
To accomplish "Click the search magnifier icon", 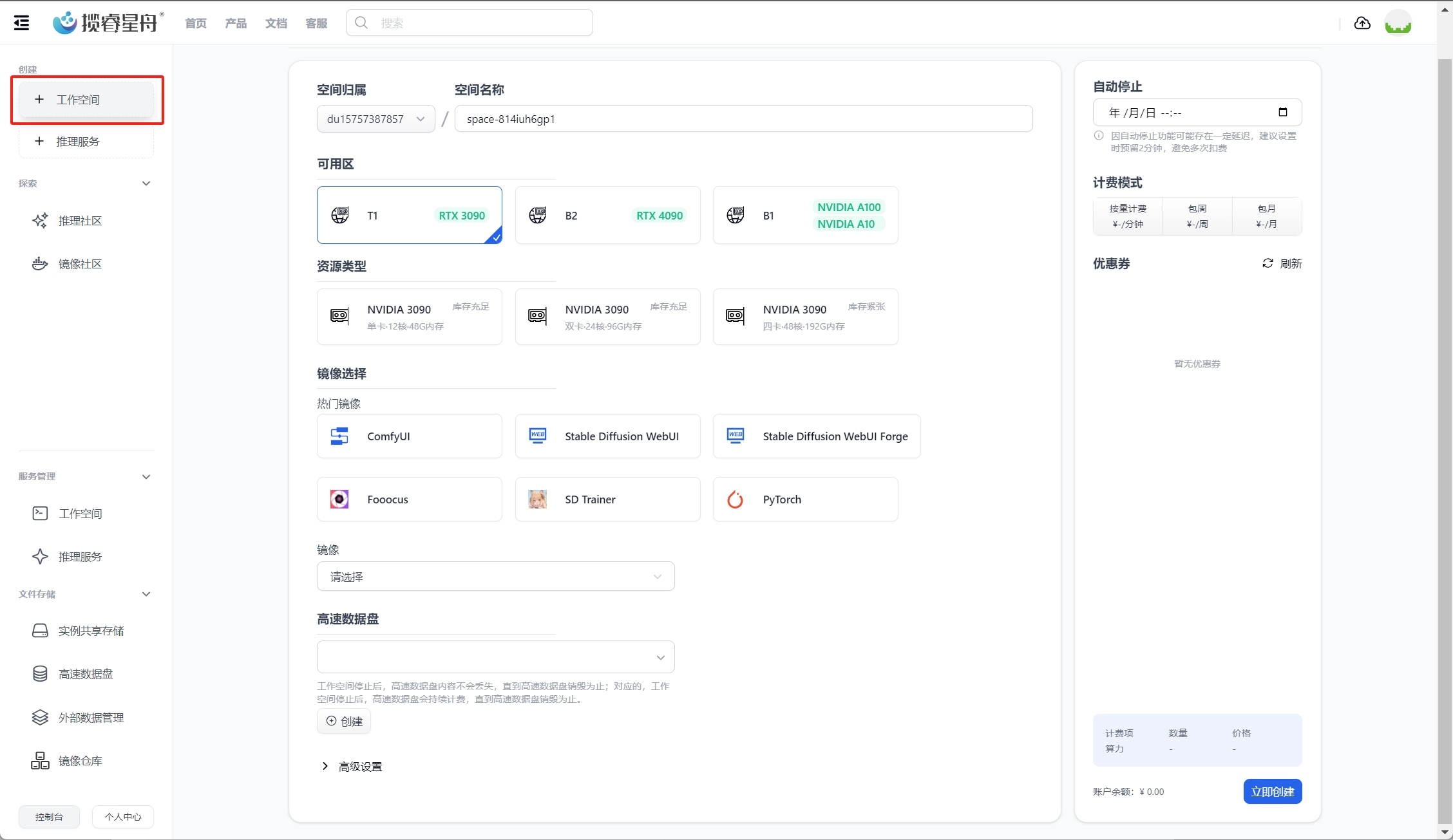I will point(361,23).
